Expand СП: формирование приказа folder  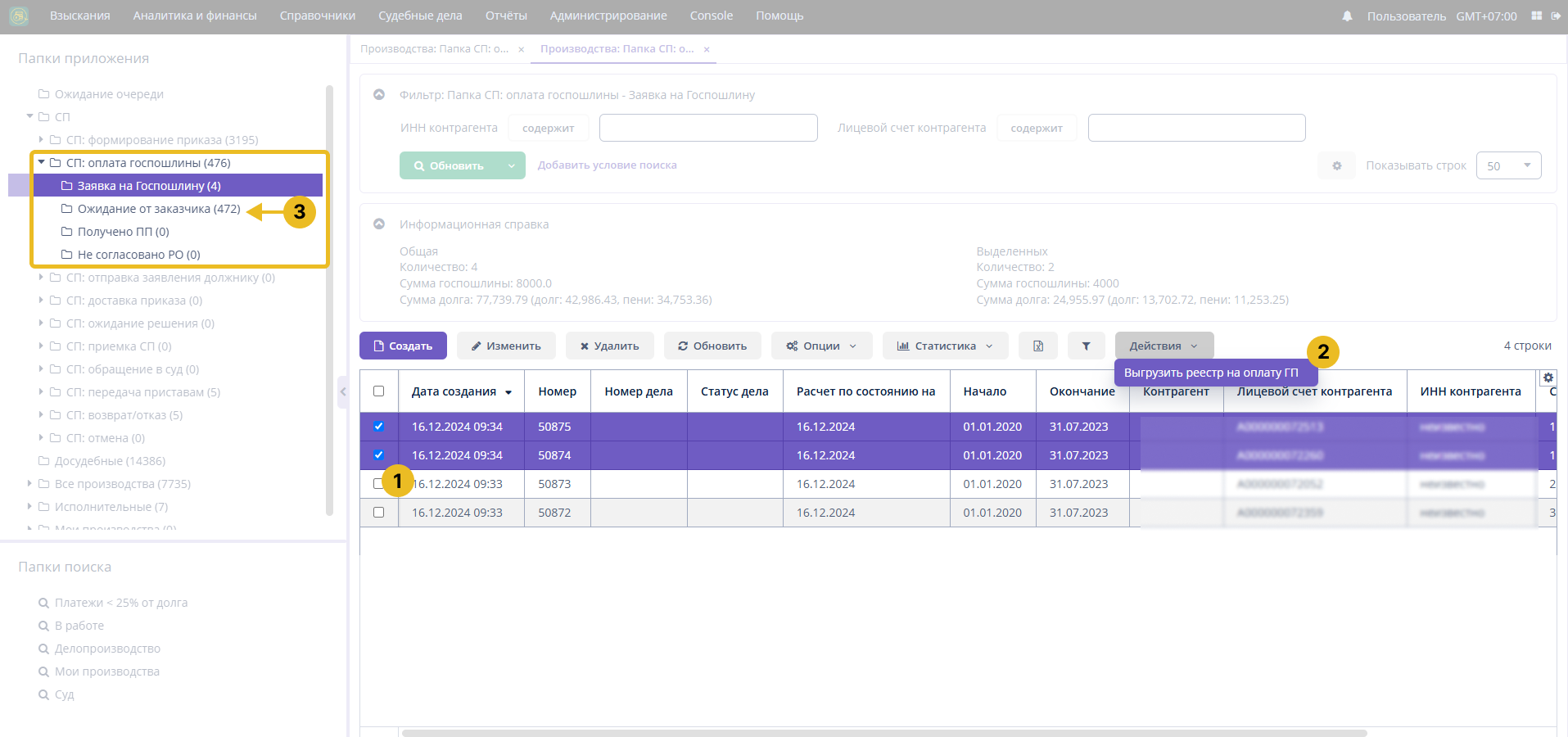click(x=41, y=140)
